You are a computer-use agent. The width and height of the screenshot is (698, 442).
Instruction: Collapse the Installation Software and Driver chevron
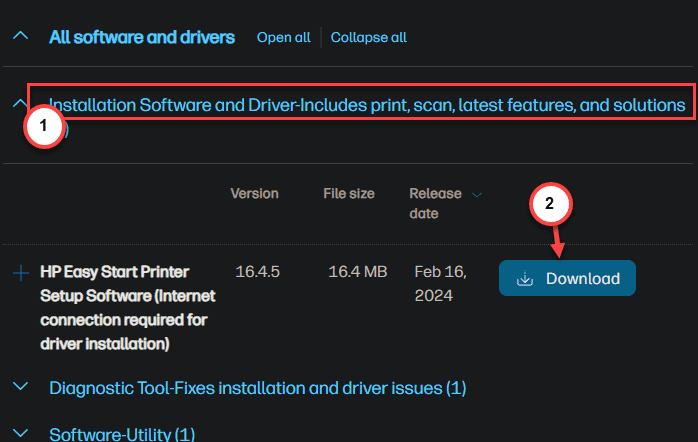click(x=19, y=104)
